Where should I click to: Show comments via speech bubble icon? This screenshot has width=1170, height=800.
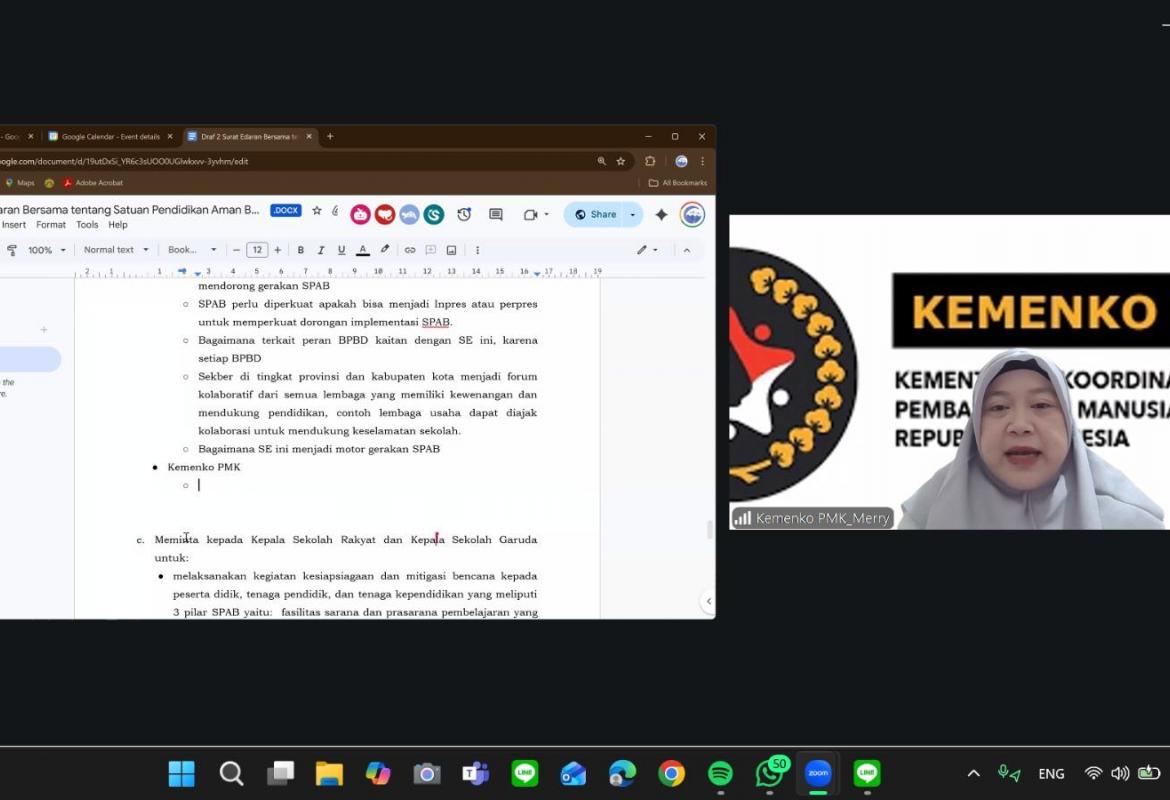(496, 214)
